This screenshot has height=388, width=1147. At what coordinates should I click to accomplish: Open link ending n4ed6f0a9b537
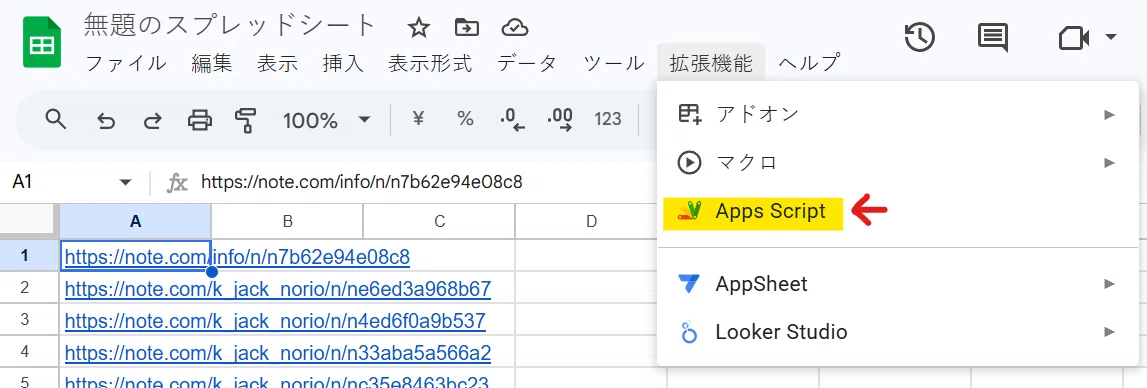tap(275, 321)
